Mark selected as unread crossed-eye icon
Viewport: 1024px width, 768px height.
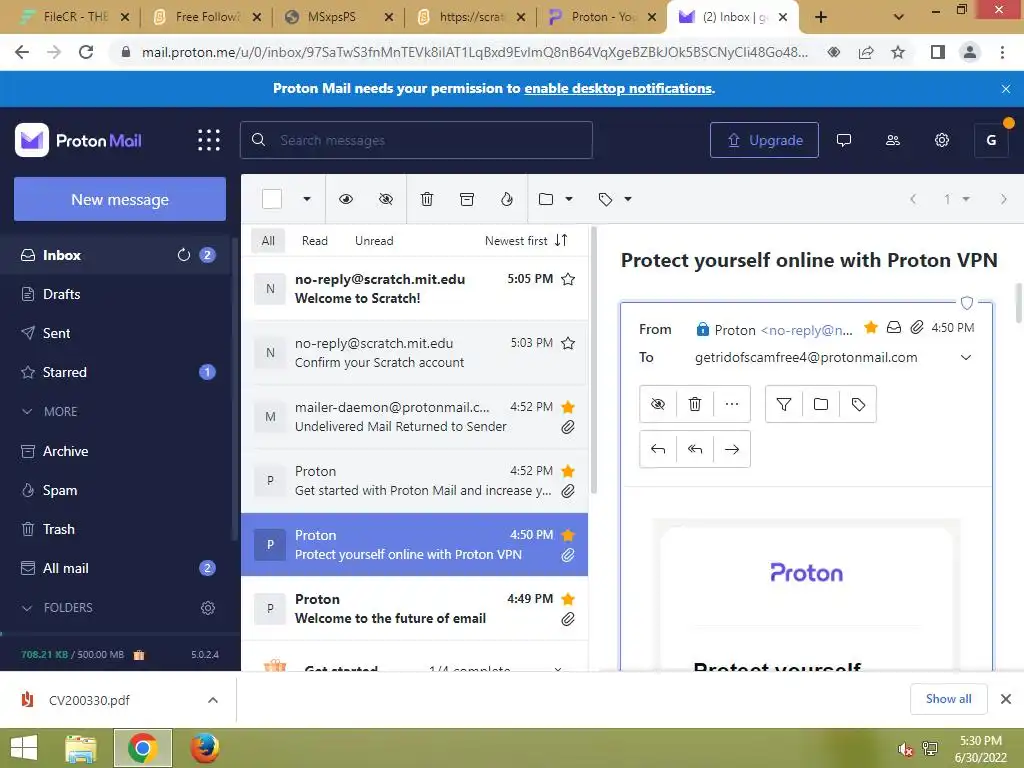(x=386, y=199)
